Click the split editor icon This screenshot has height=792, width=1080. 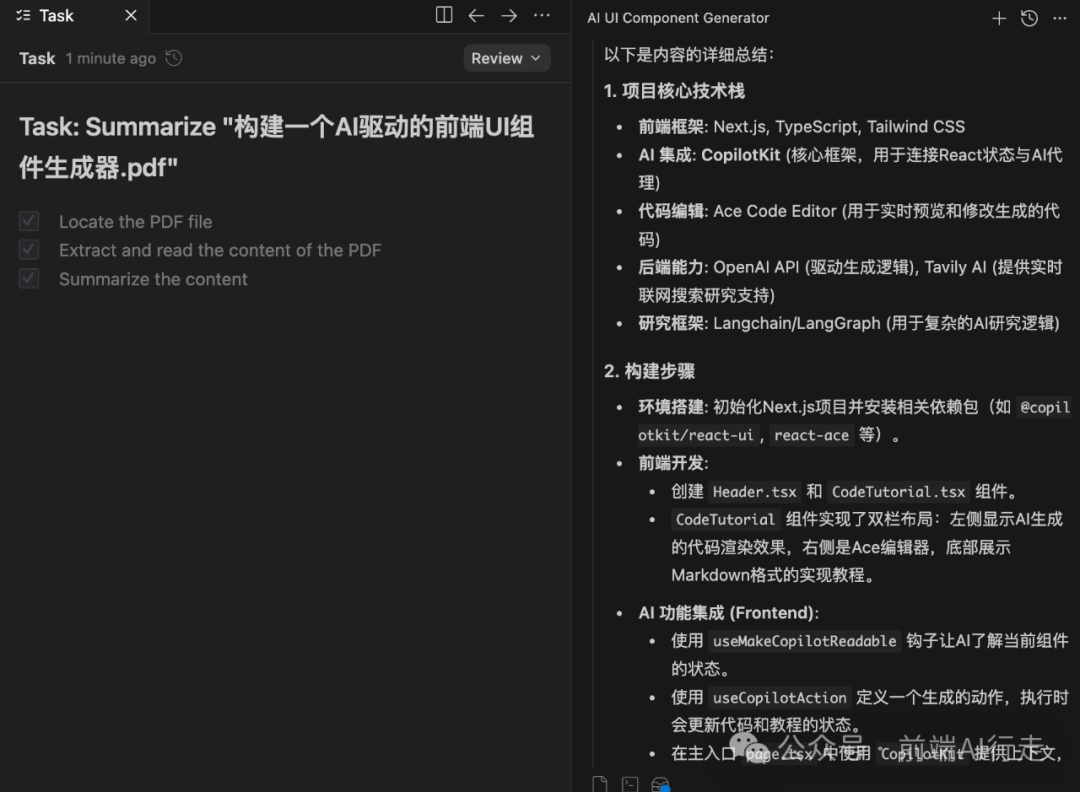tap(442, 15)
